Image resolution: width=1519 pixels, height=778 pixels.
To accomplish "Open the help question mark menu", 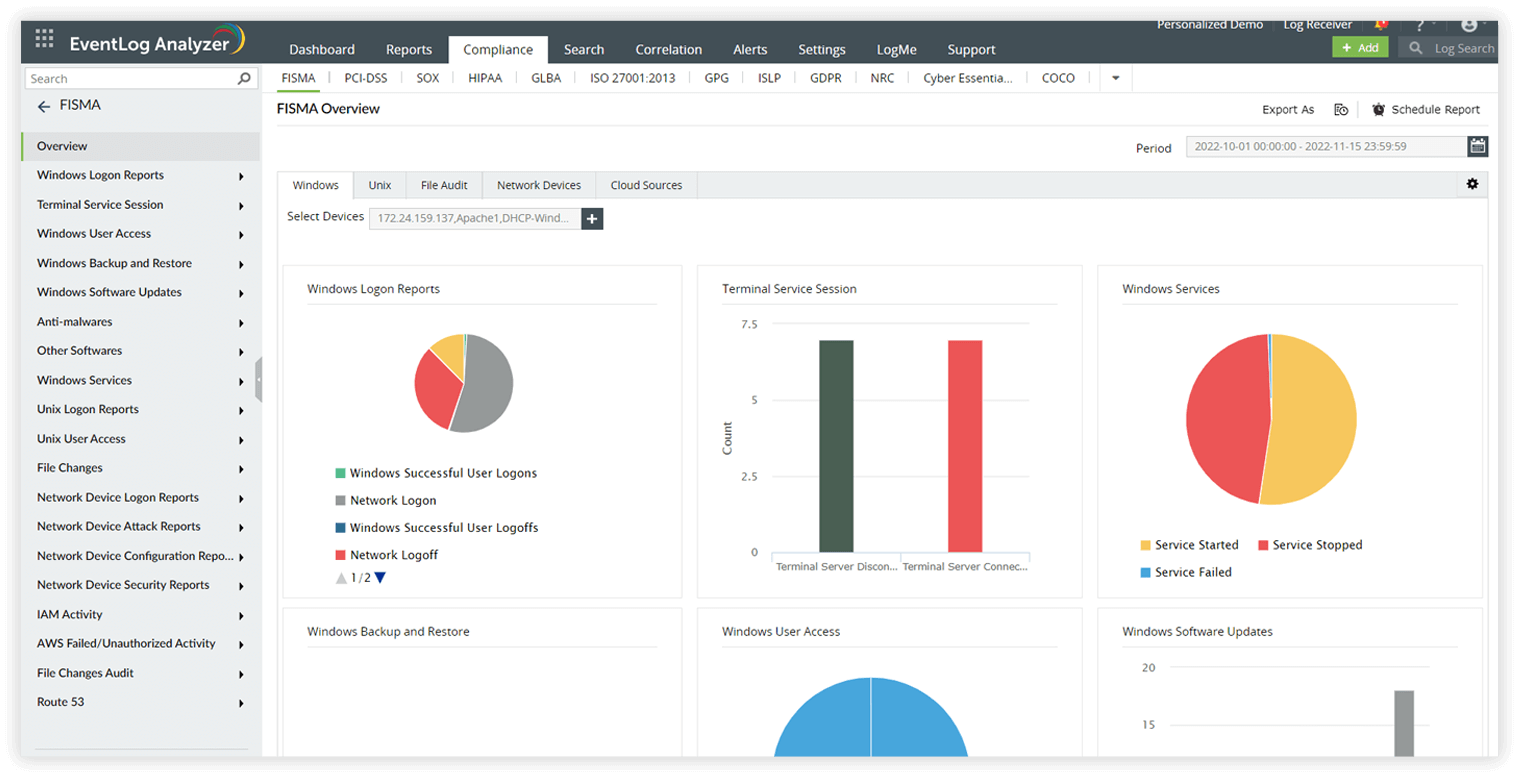I will pyautogui.click(x=1420, y=25).
